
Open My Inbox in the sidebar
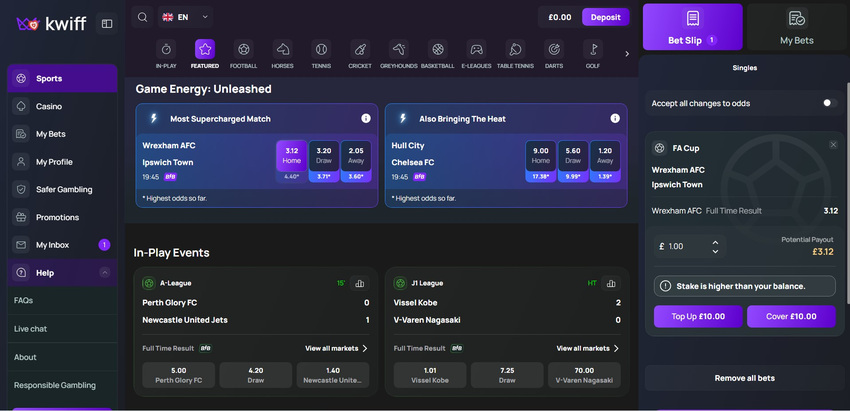[x=62, y=245]
